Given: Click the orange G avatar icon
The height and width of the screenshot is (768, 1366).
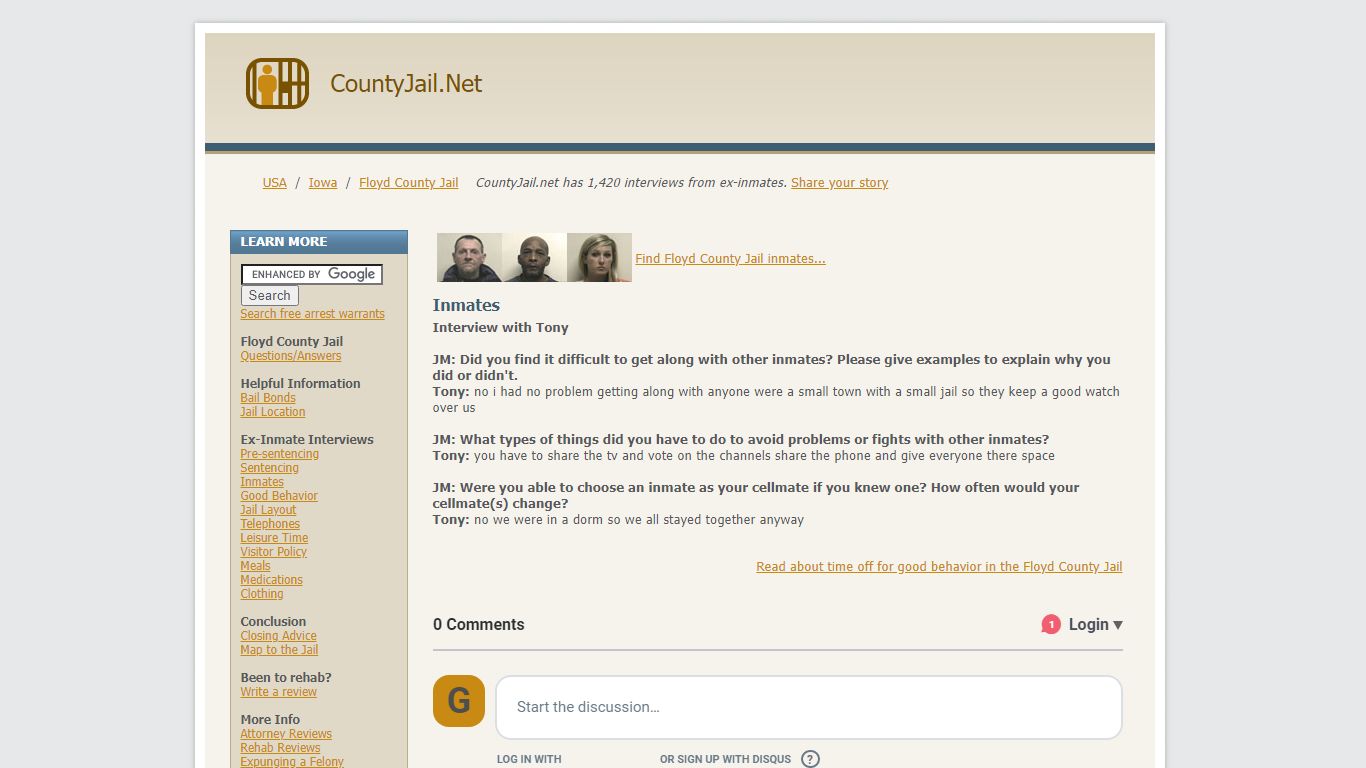Looking at the screenshot, I should 459,701.
